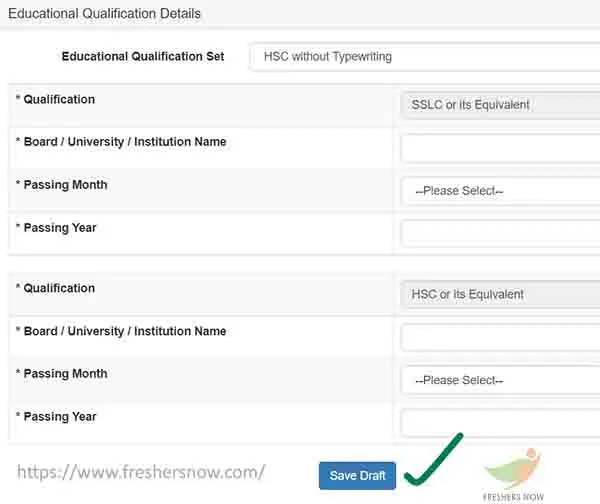Click the Save Draft button
The width and height of the screenshot is (600, 504).
pos(357,475)
